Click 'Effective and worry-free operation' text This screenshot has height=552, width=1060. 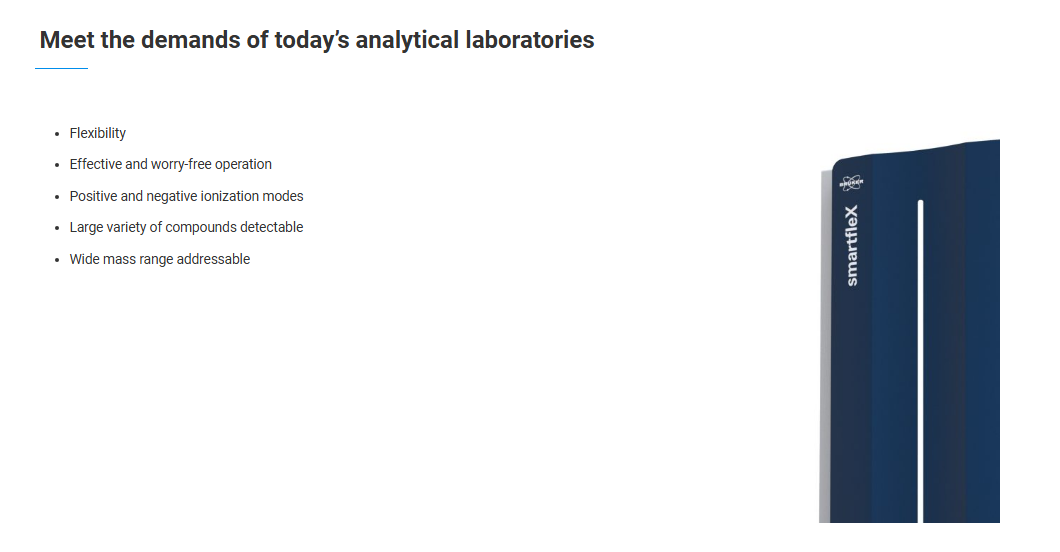(x=170, y=164)
